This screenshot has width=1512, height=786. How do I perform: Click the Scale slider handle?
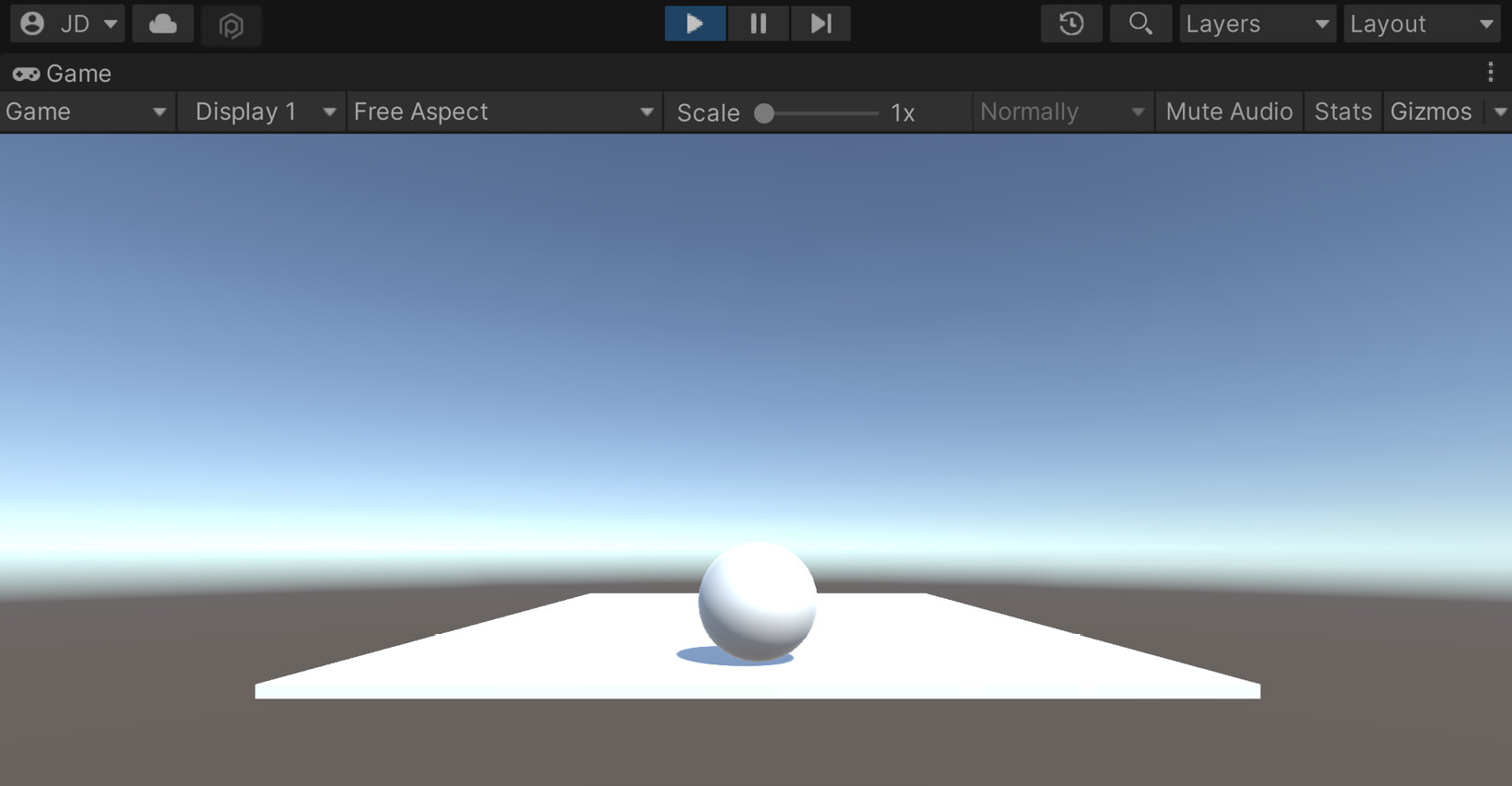[x=764, y=113]
